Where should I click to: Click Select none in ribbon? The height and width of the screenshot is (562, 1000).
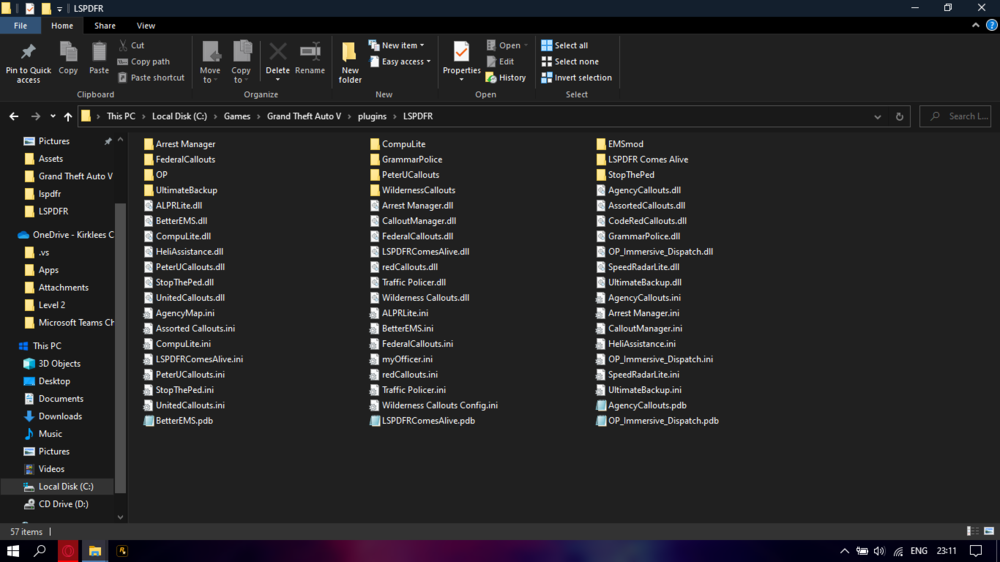570,61
